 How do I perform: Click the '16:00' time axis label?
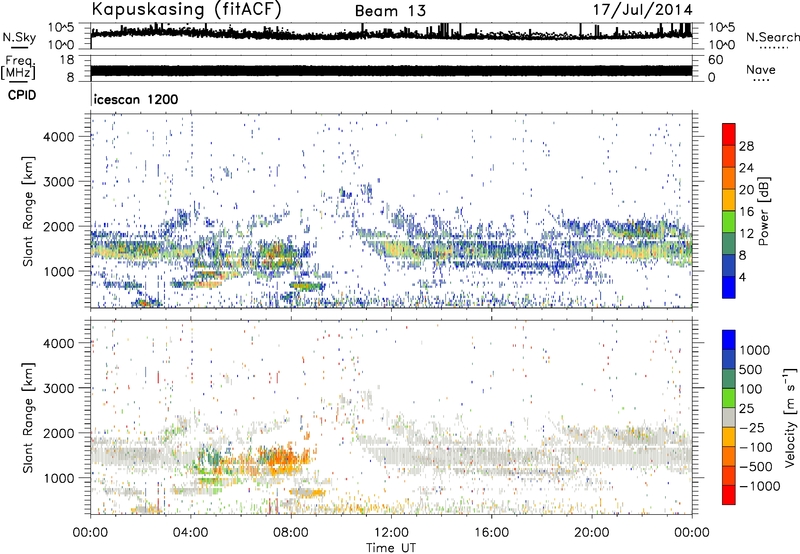click(491, 533)
